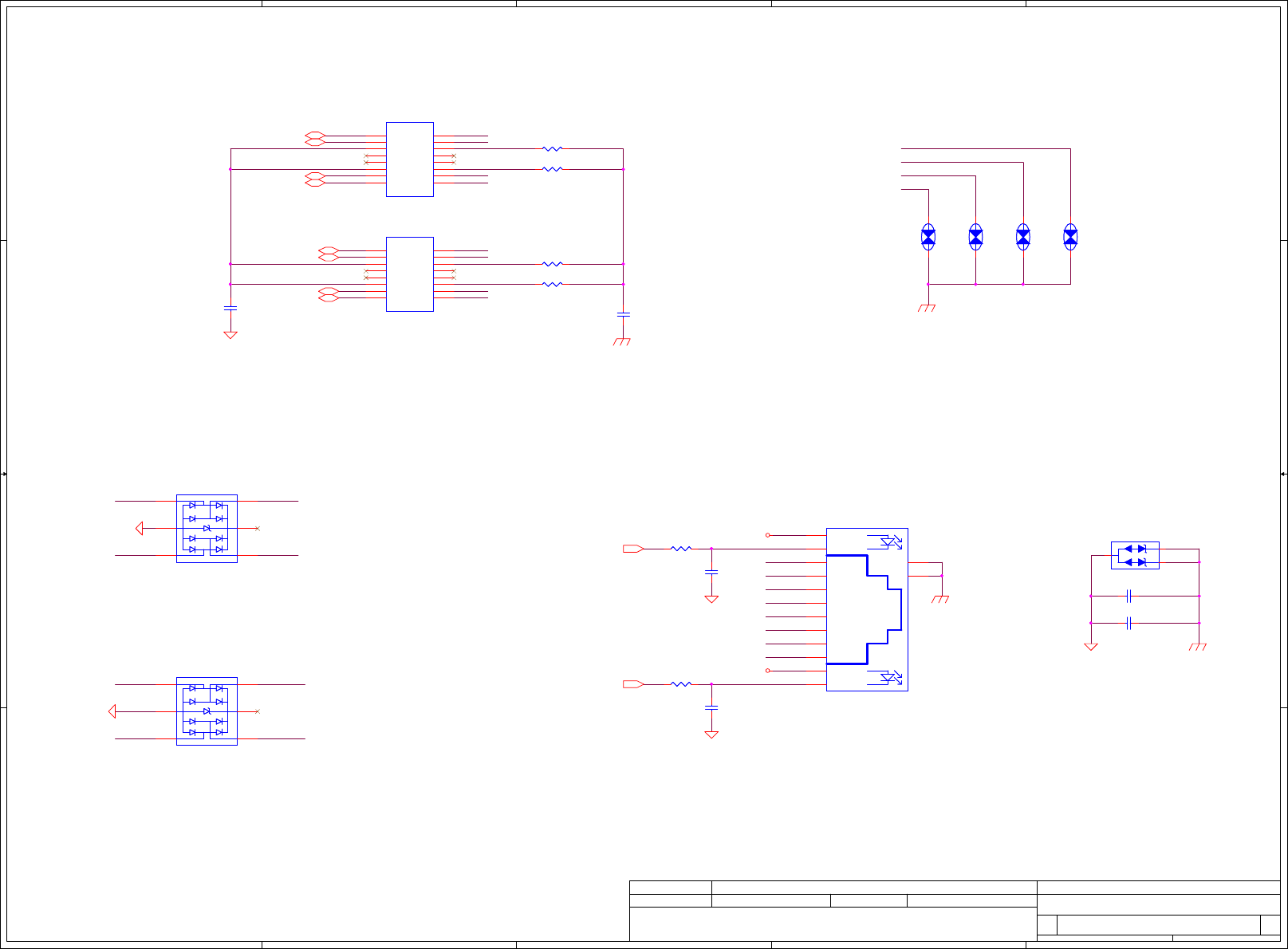
Task: Select the lower diode array package
Action: [207, 711]
